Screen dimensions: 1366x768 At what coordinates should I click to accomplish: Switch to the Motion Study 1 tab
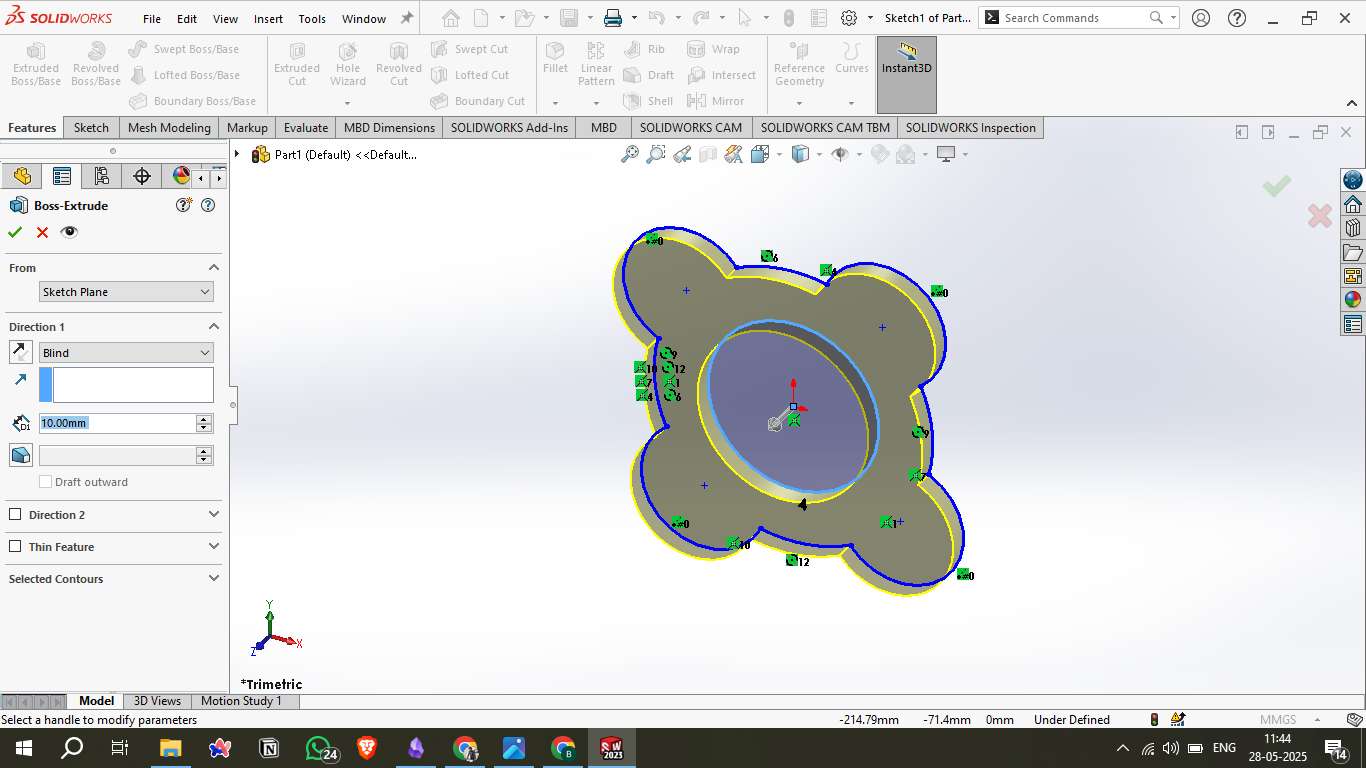click(242, 701)
